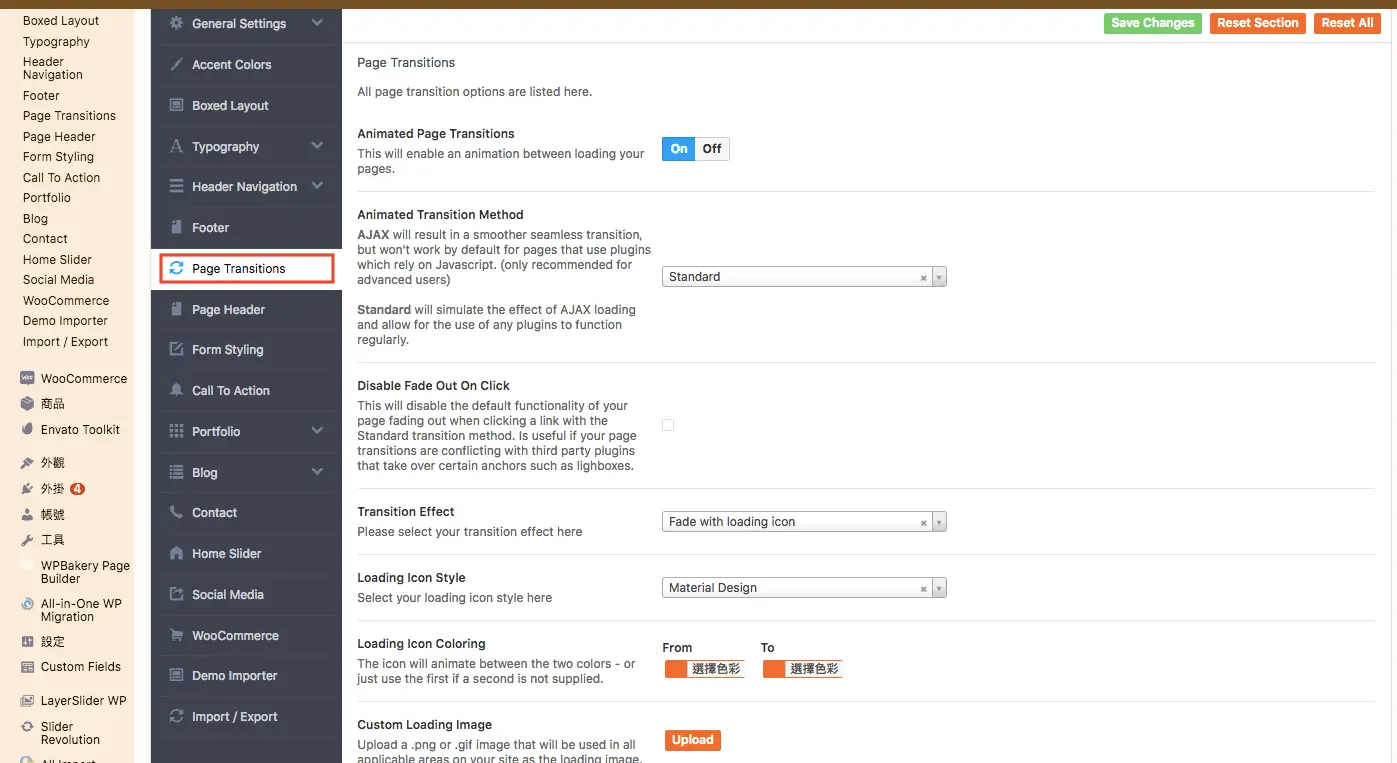Screen dimensions: 1397x763
Task: Expand the Portfolio section chevron
Action: tap(317, 431)
